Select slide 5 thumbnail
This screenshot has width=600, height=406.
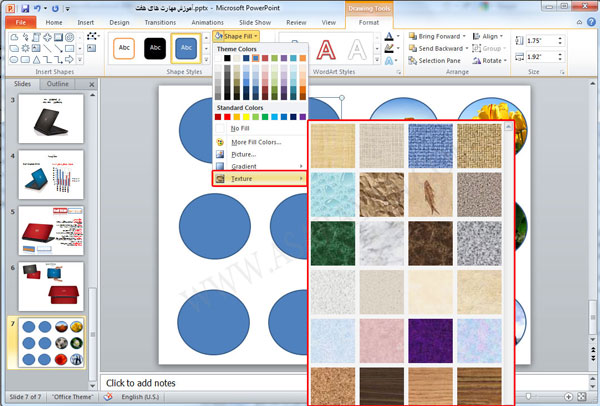click(51, 232)
